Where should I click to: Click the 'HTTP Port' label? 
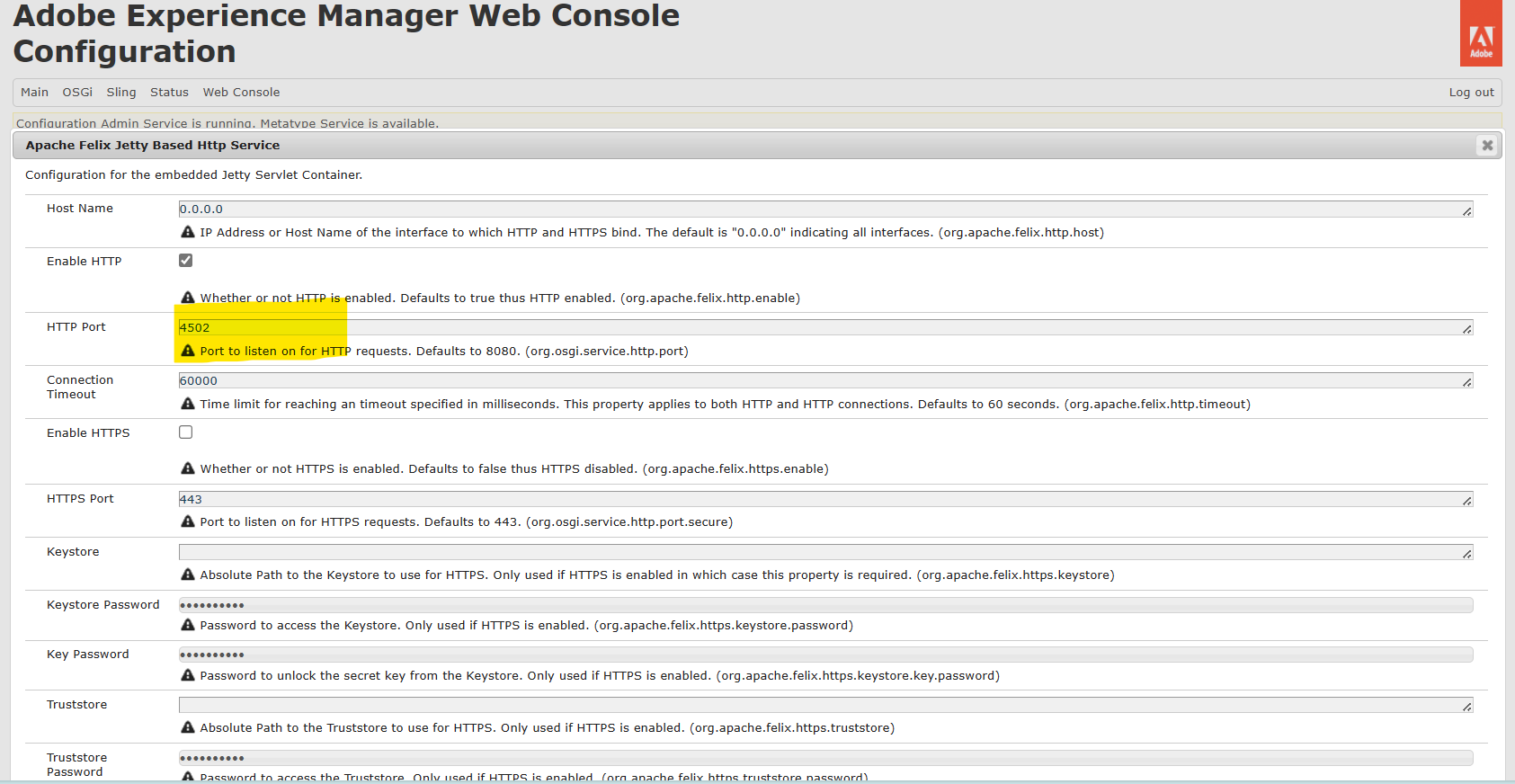[x=76, y=326]
